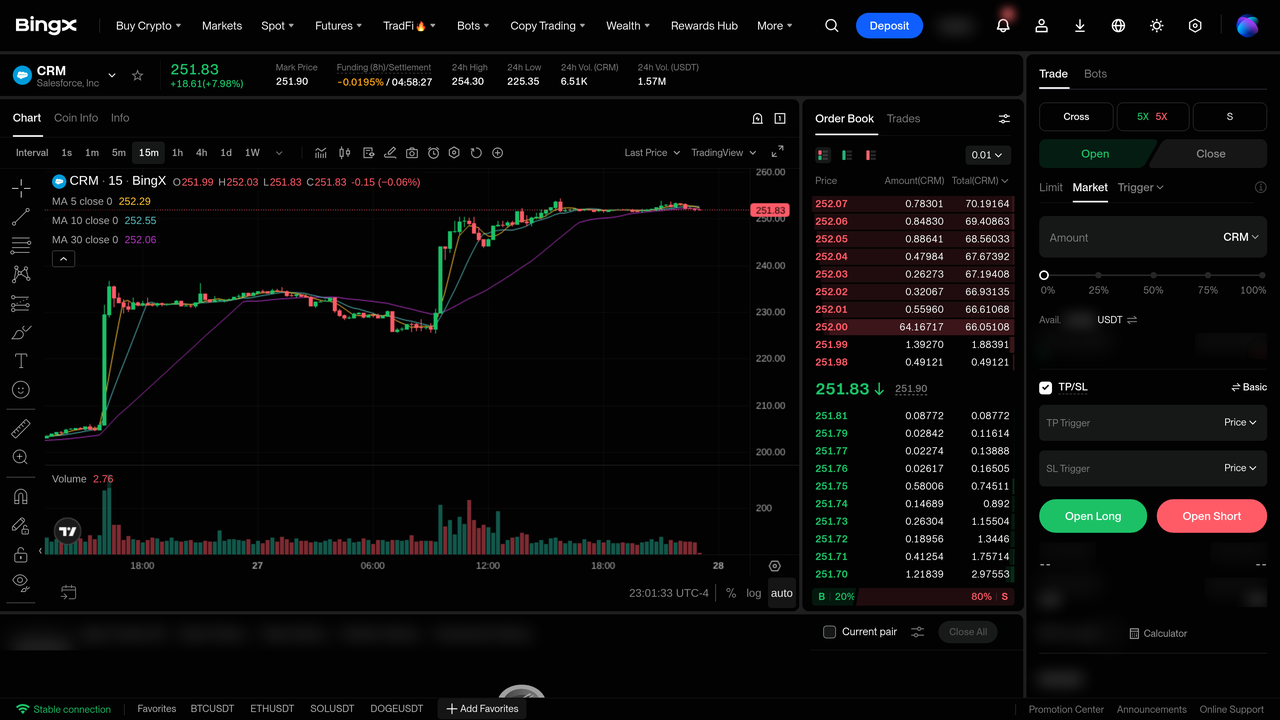Image resolution: width=1280 pixels, height=720 pixels.
Task: Open the chart screenshot camera icon
Action: click(x=412, y=153)
